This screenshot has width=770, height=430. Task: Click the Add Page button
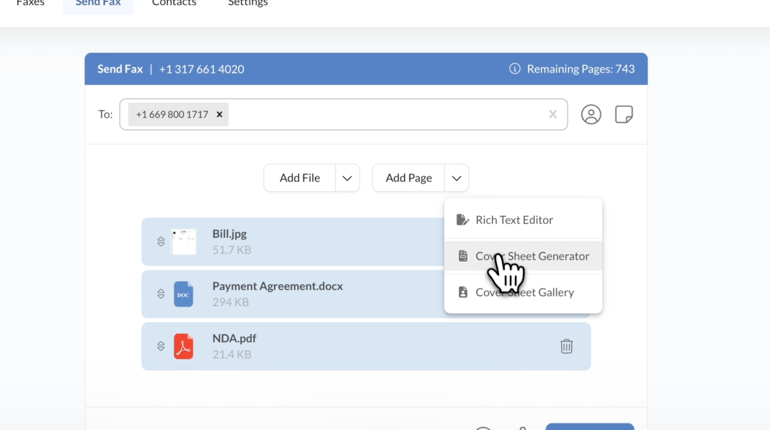(409, 178)
